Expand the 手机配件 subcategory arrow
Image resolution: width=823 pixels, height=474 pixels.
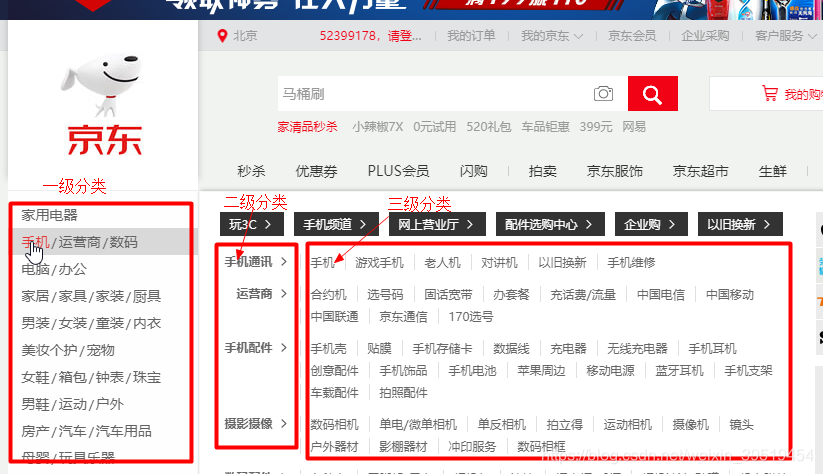(x=284, y=347)
